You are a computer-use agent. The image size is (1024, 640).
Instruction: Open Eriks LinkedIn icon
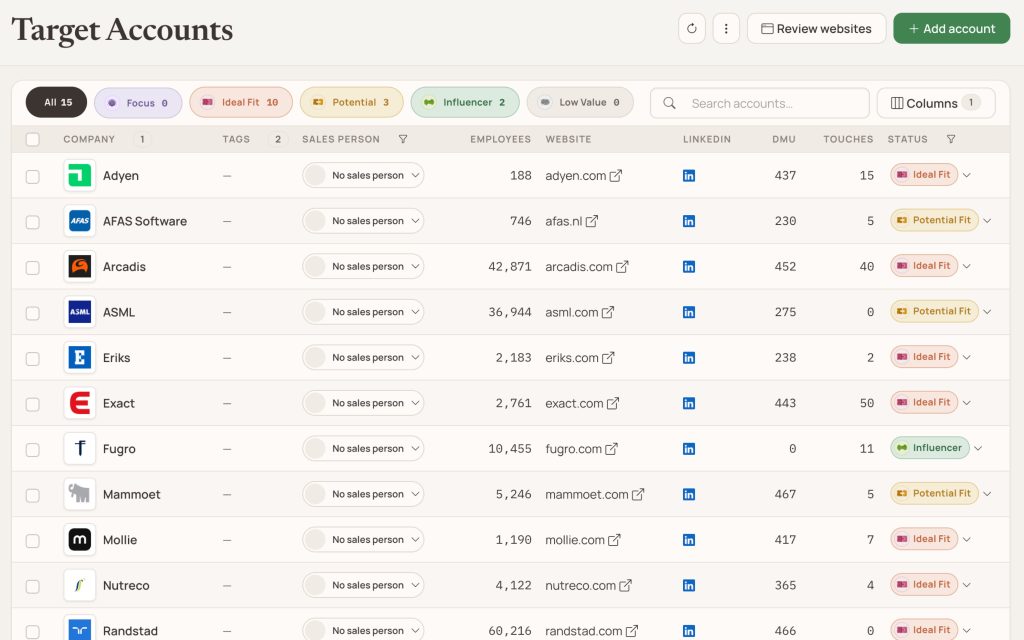point(688,358)
